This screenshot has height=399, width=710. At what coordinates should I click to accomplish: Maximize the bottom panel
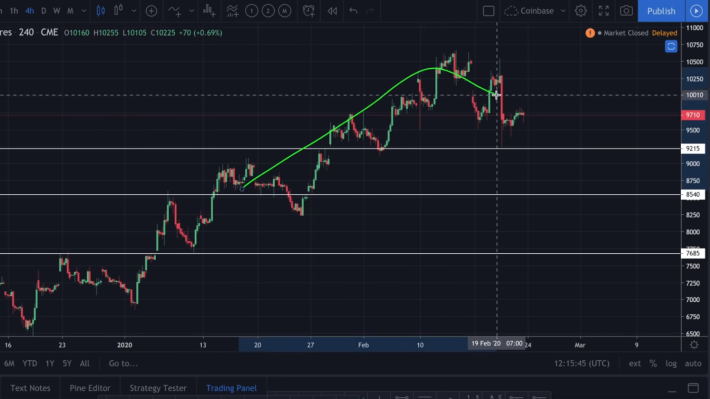click(693, 388)
